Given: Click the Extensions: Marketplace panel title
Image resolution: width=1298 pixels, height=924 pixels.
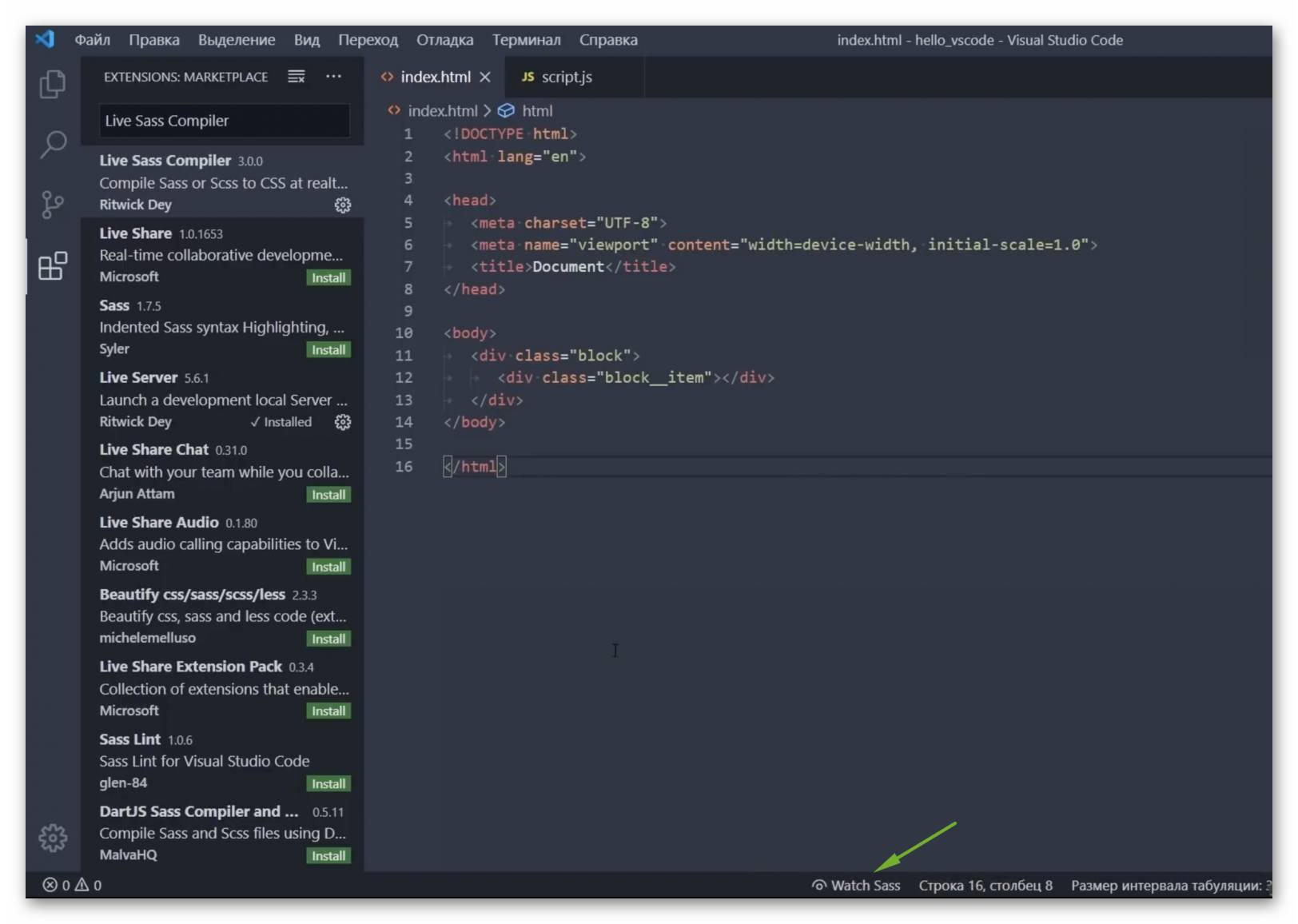Looking at the screenshot, I should point(185,77).
